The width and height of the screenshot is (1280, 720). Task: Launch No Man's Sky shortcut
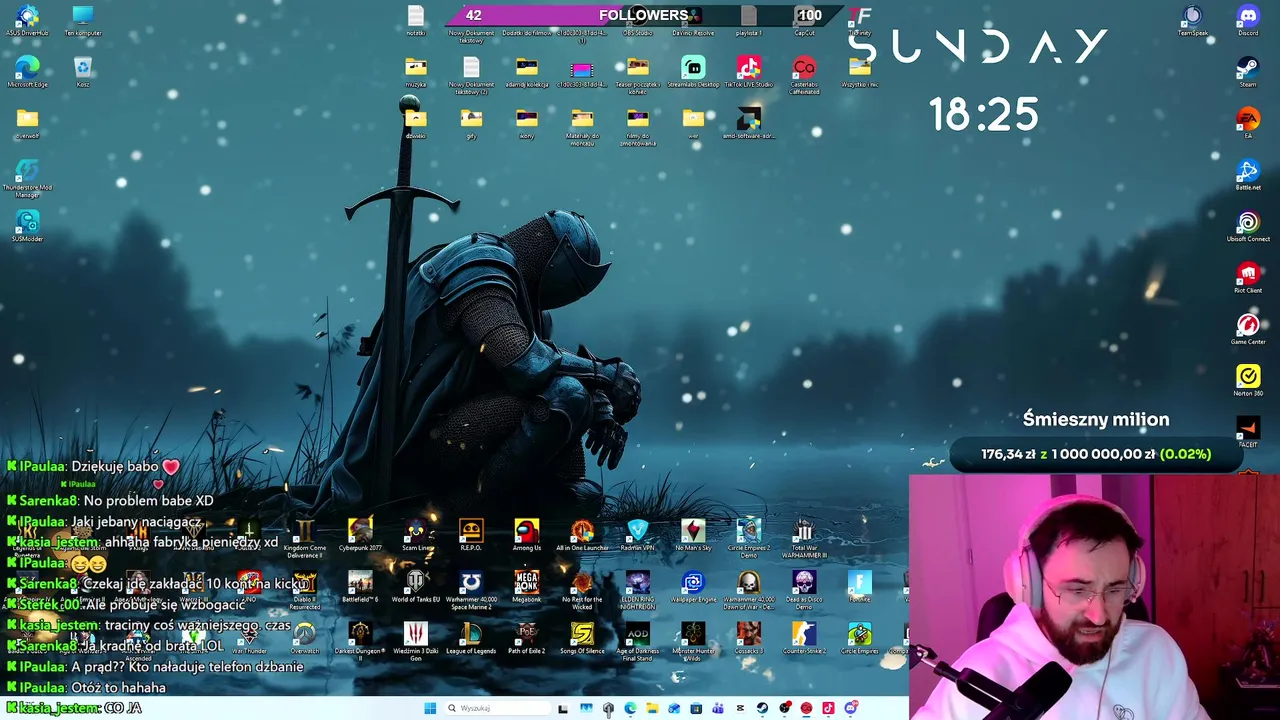(693, 535)
